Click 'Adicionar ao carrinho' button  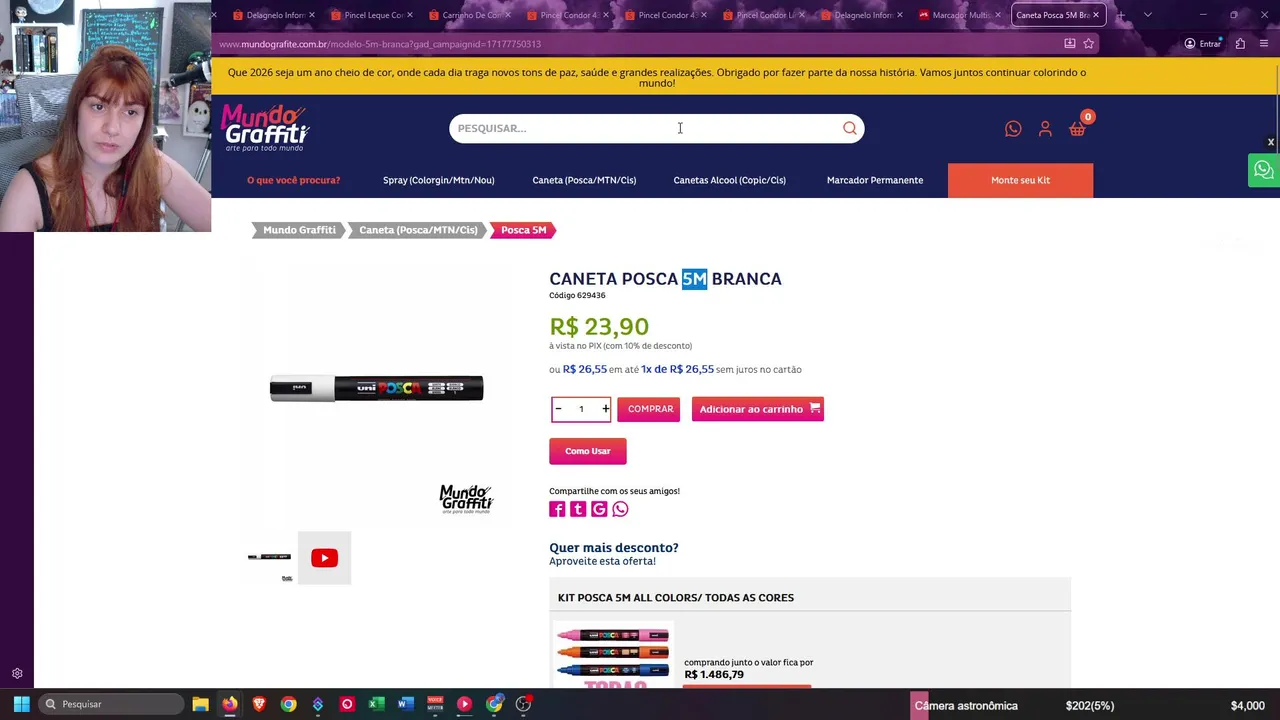tap(758, 409)
